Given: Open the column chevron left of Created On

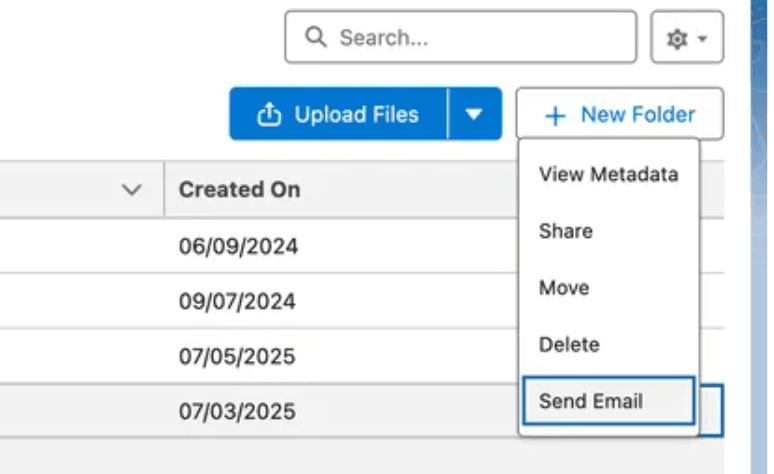Looking at the screenshot, I should click(x=131, y=189).
